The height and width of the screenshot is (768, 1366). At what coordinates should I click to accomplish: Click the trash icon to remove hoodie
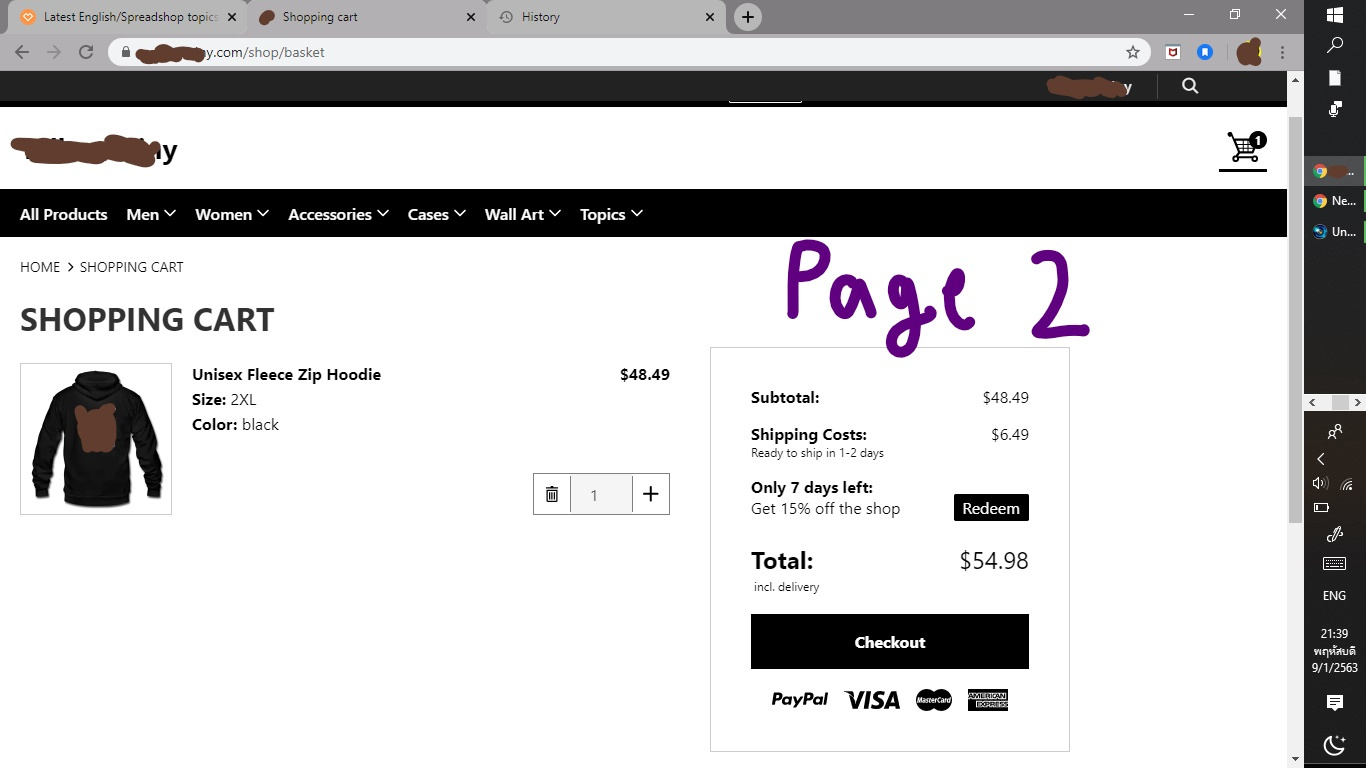552,494
